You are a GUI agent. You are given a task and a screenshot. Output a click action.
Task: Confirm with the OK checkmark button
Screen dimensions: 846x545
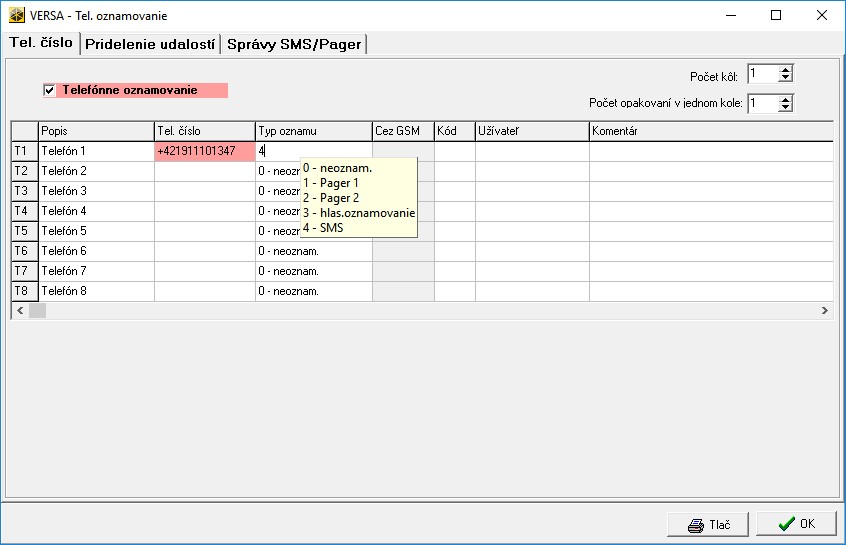tap(796, 524)
